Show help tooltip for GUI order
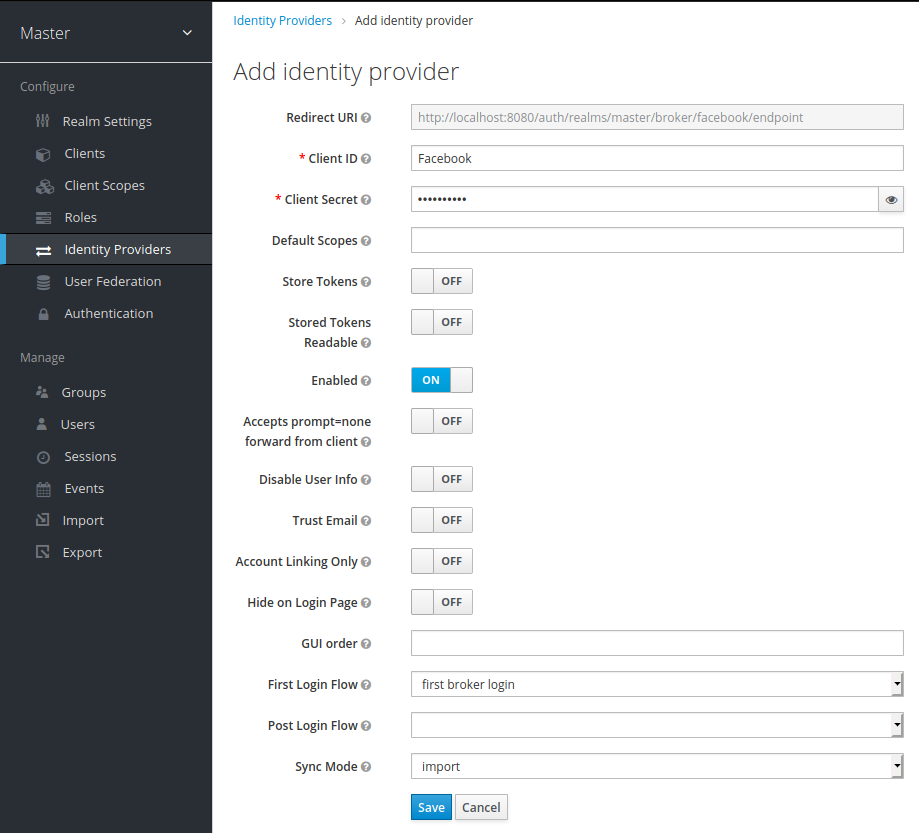Viewport: 919px width, 833px height. pyautogui.click(x=366, y=644)
